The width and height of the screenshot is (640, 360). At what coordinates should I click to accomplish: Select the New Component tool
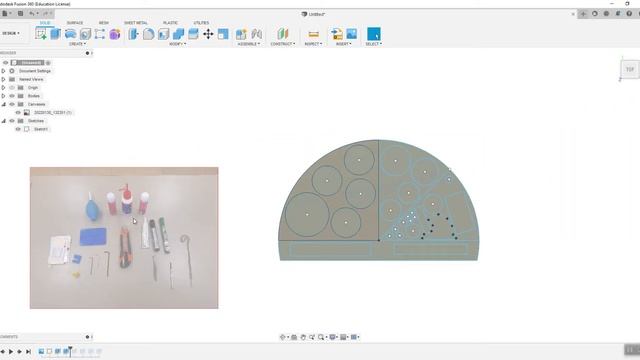pos(241,34)
